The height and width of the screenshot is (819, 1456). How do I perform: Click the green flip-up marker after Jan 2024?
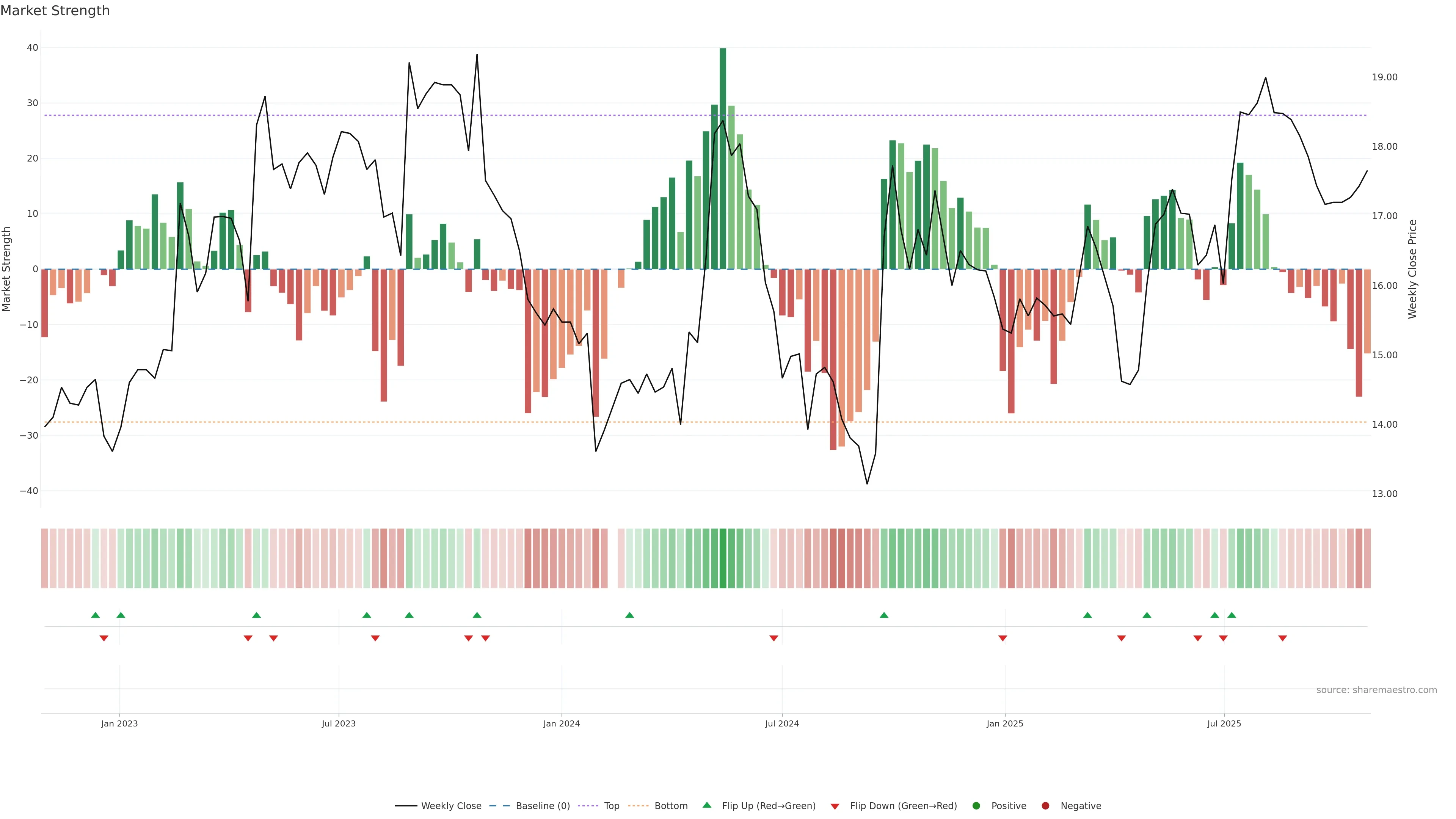point(630,615)
